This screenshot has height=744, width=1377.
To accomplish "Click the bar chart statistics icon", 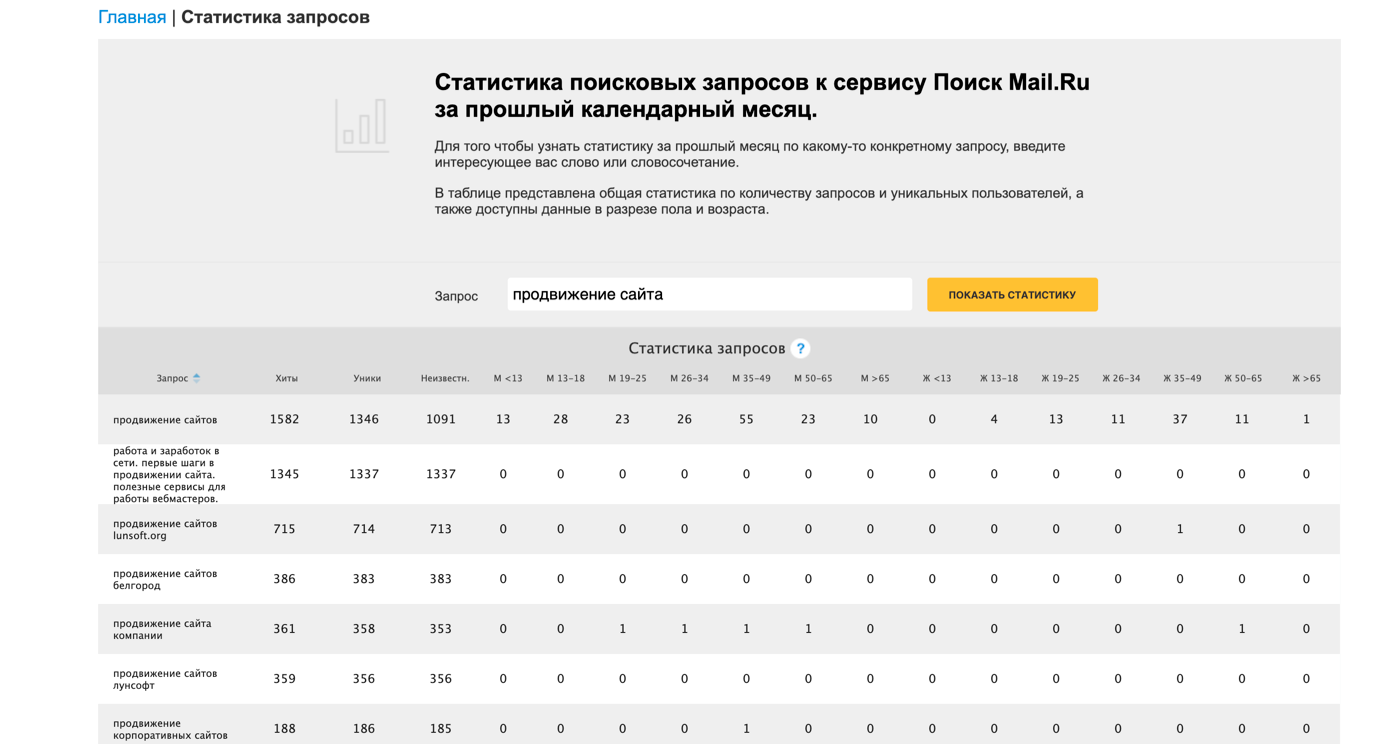I will (x=361, y=125).
